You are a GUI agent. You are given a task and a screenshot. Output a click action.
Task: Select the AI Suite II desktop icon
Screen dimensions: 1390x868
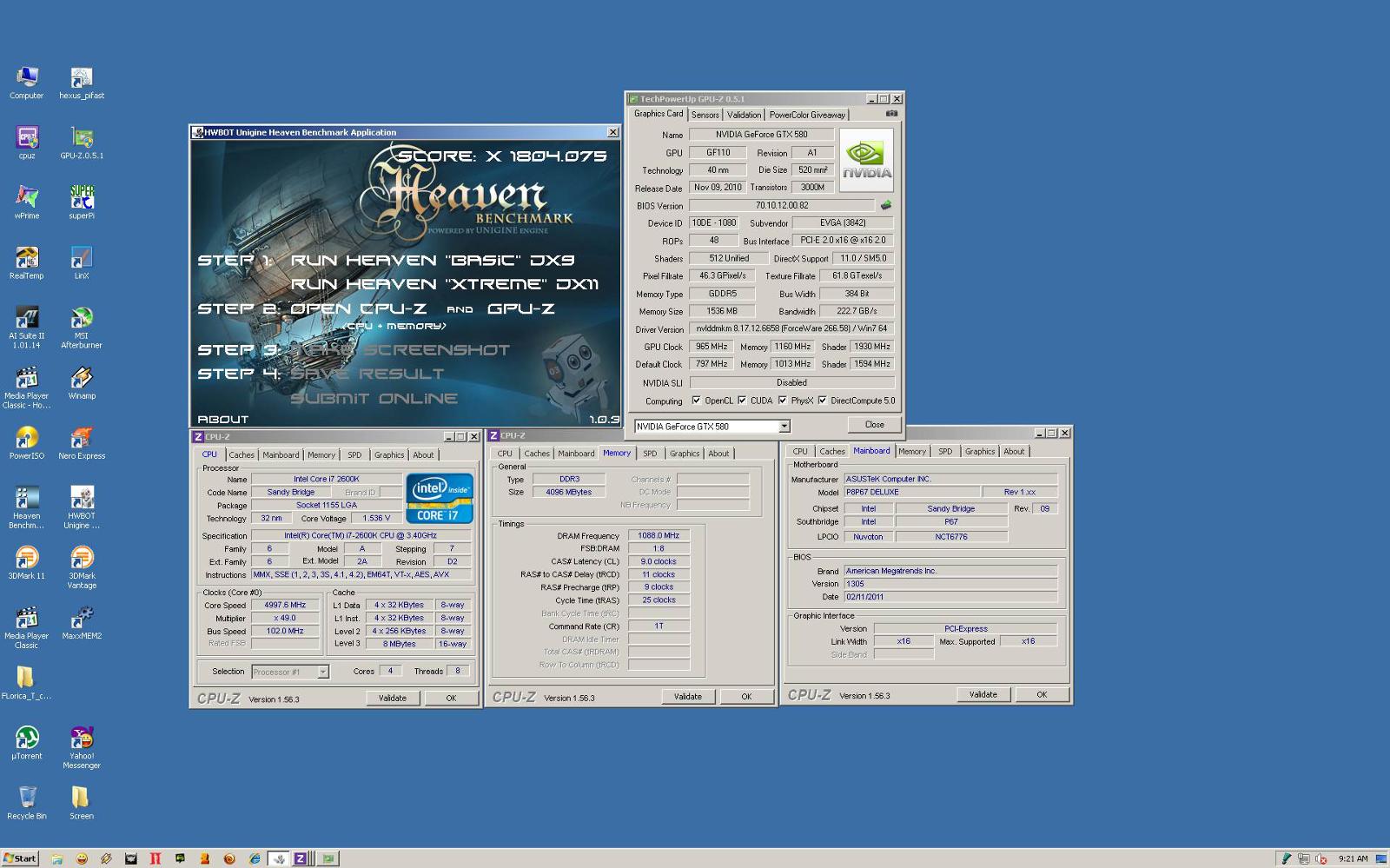(26, 328)
